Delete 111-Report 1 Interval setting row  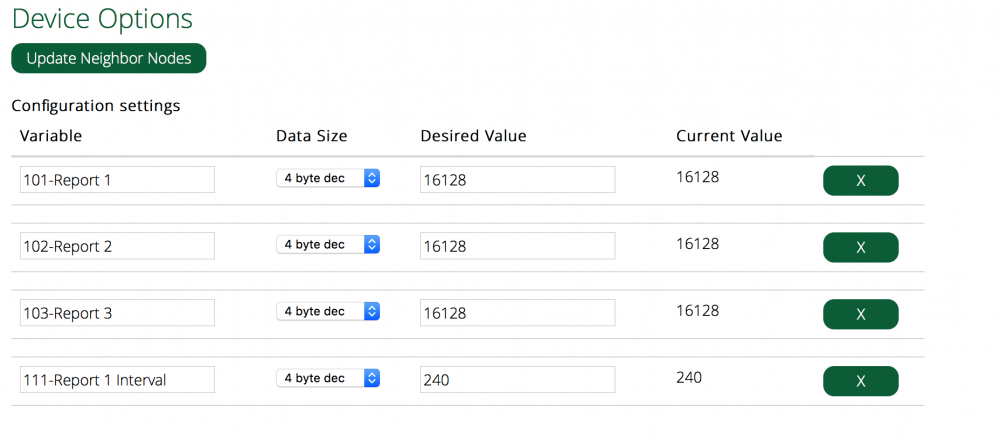pyautogui.click(x=860, y=381)
